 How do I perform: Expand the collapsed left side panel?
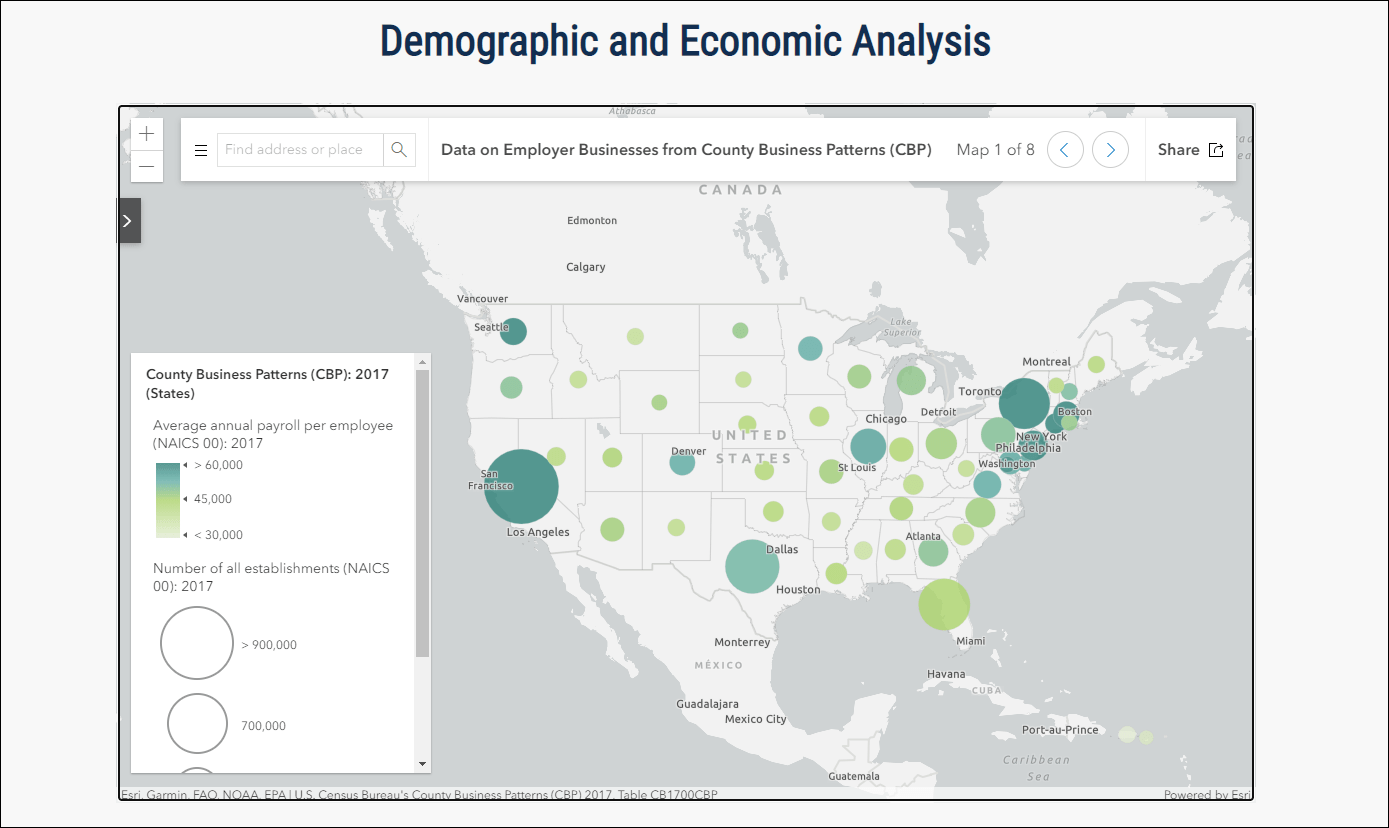tap(129, 220)
